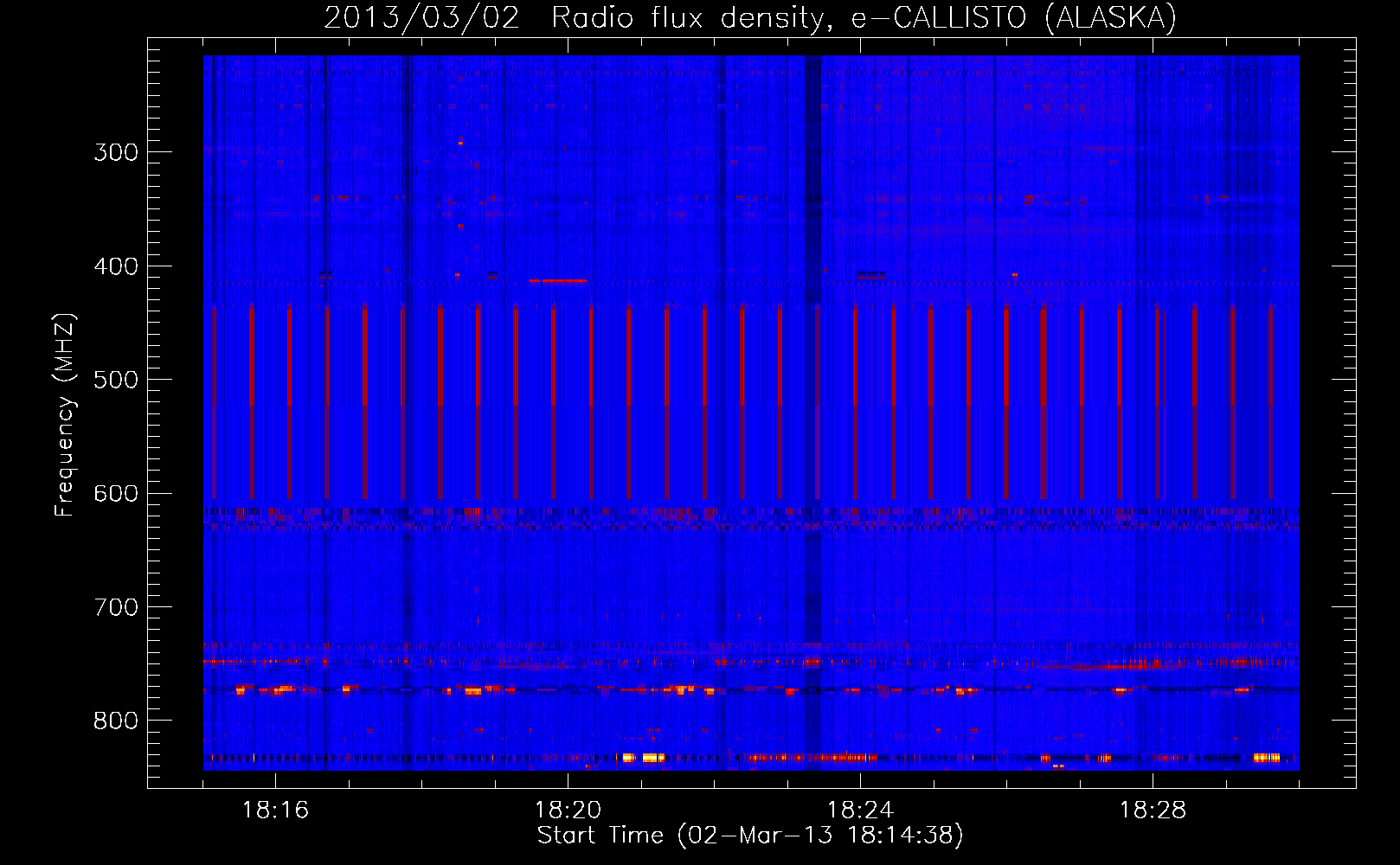Click the 300 frequency tick label
The image size is (1400, 865).
116,152
